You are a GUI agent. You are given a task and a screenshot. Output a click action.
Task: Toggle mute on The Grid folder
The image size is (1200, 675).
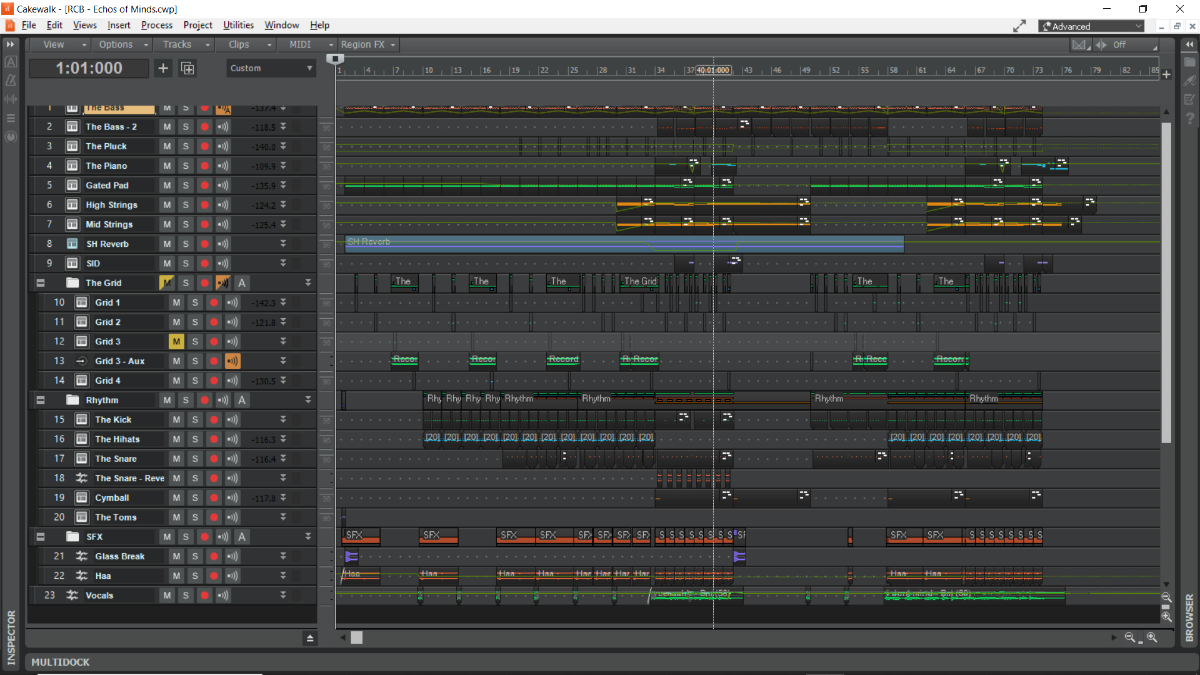point(167,283)
